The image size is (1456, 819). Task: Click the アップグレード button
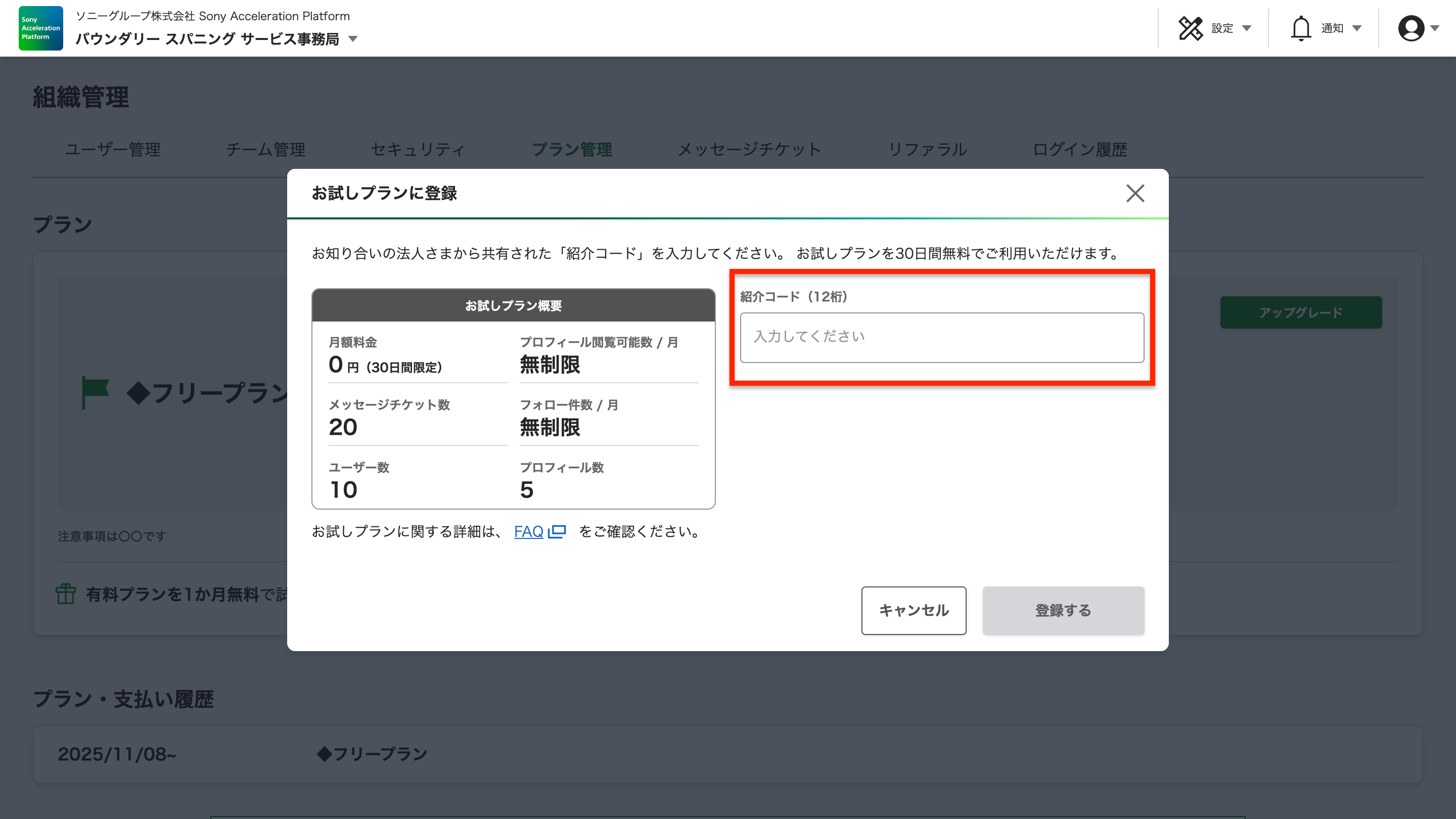[x=1301, y=312]
